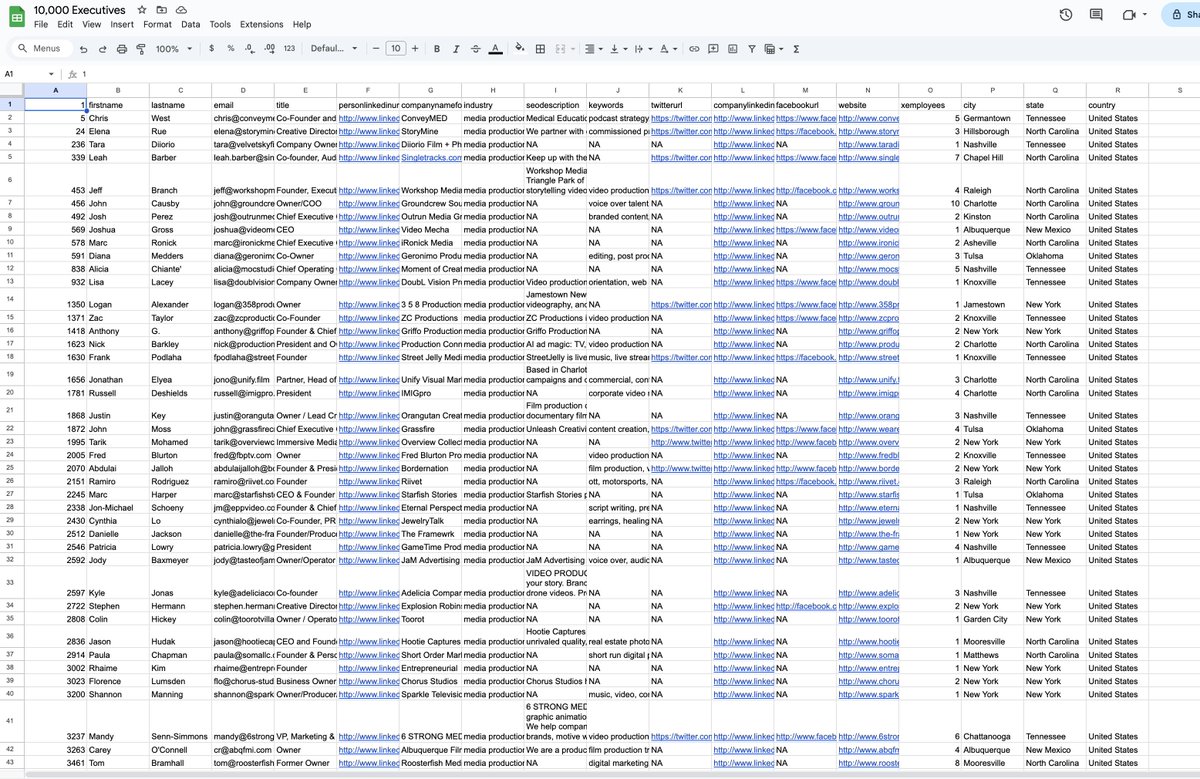Click the document title 10,000 Executives
The image size is (1200, 779).
coord(80,9)
